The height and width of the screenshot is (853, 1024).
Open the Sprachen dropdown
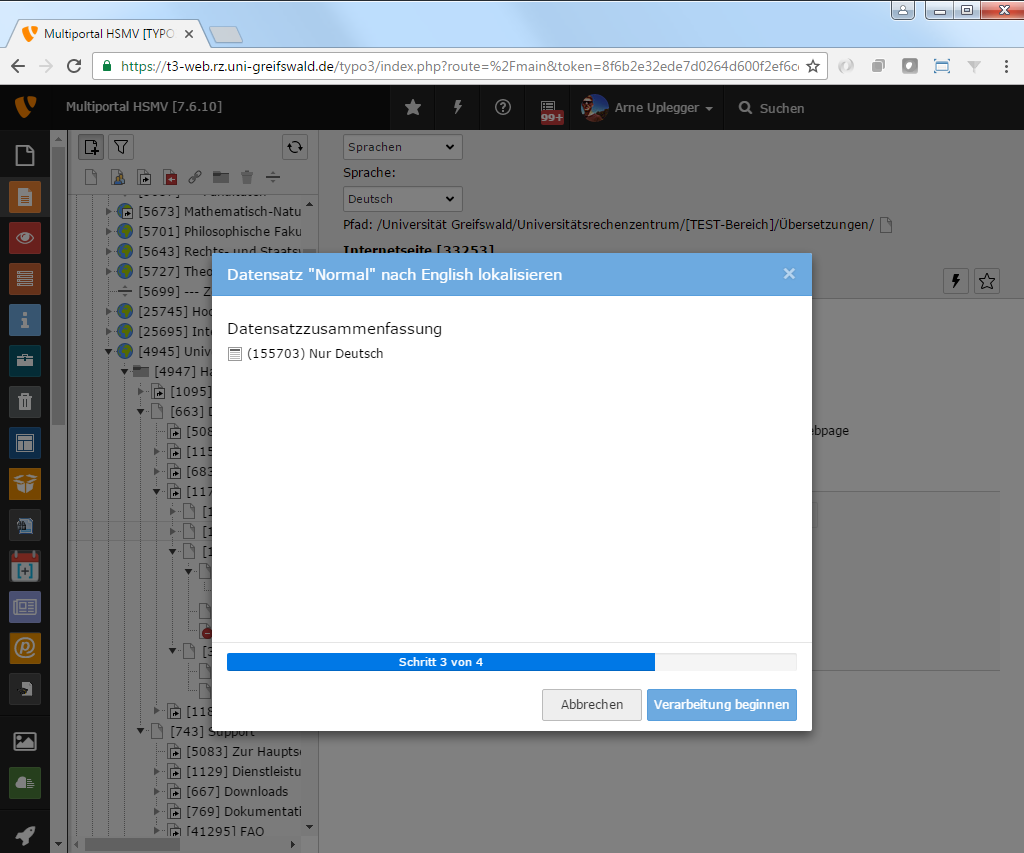click(402, 147)
